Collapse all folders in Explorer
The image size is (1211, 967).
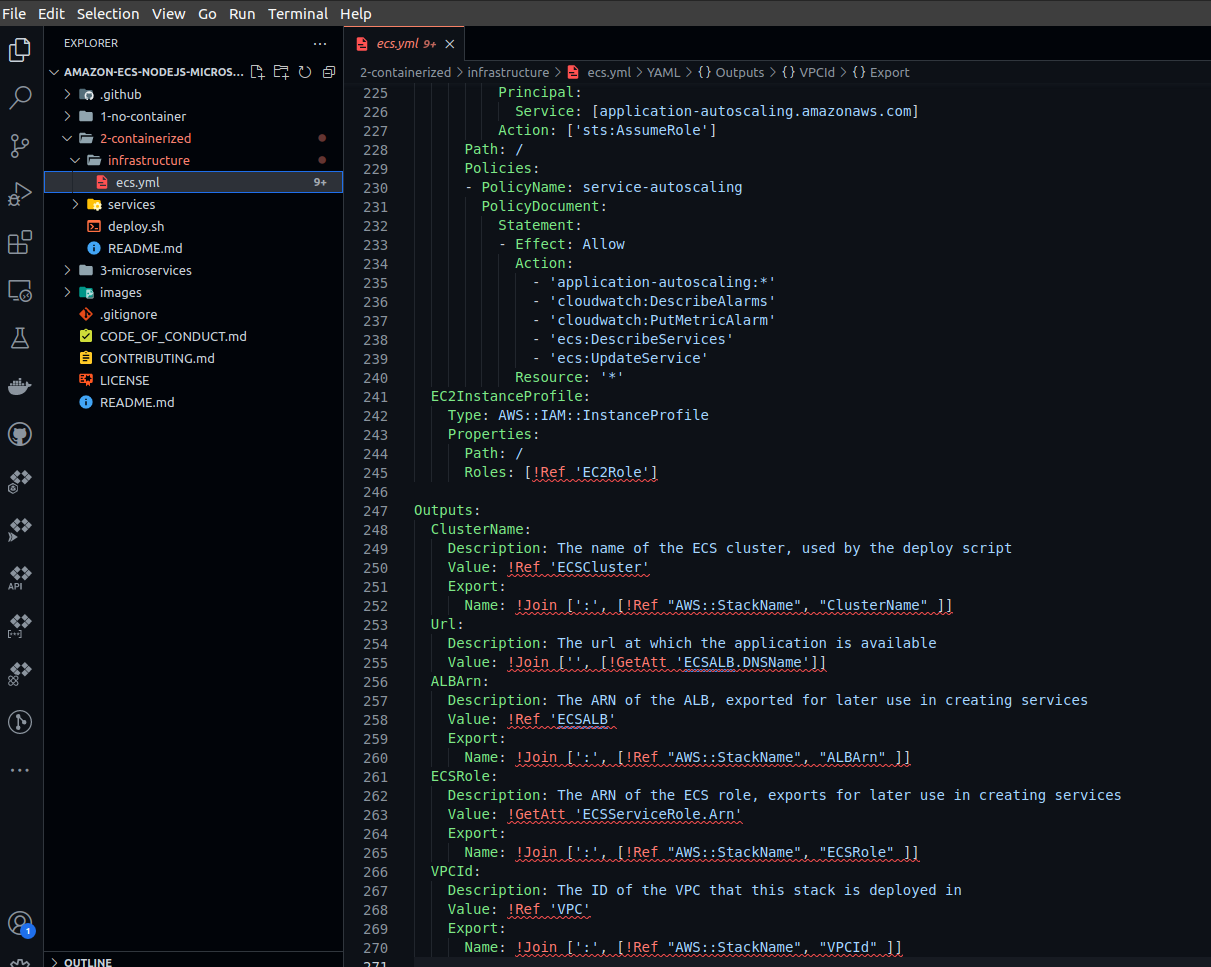(x=328, y=72)
